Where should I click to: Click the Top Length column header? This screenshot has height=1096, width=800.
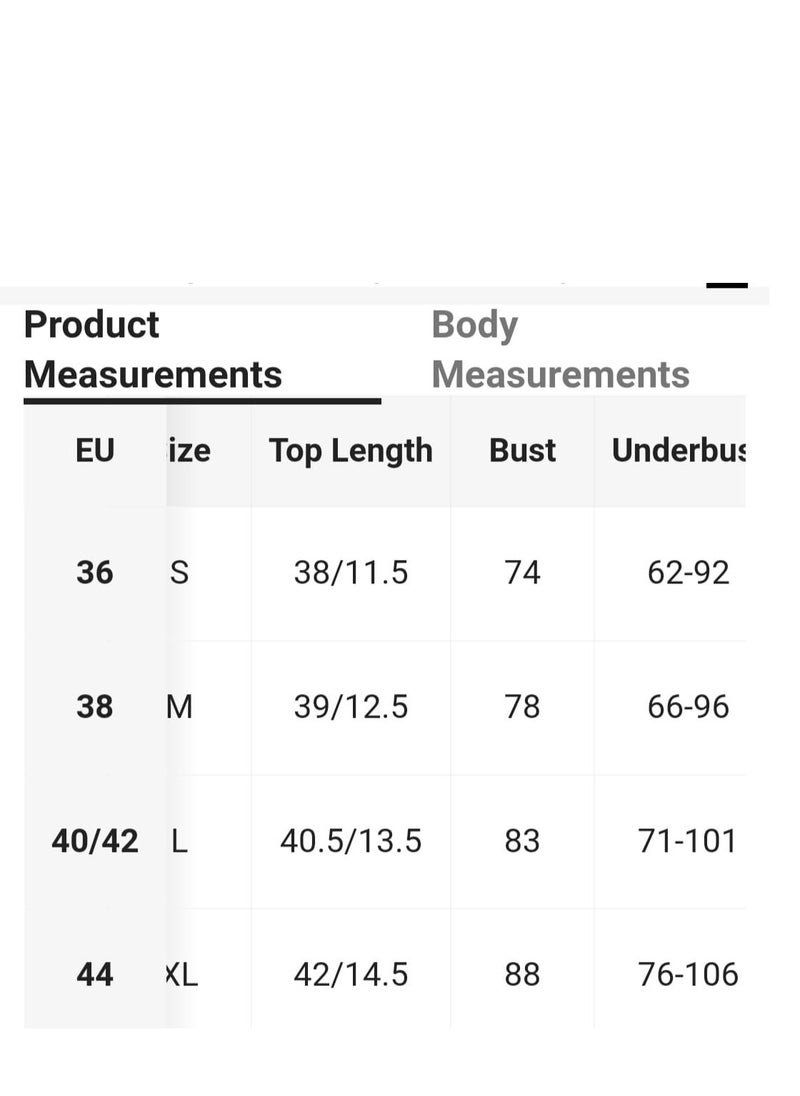pos(351,451)
